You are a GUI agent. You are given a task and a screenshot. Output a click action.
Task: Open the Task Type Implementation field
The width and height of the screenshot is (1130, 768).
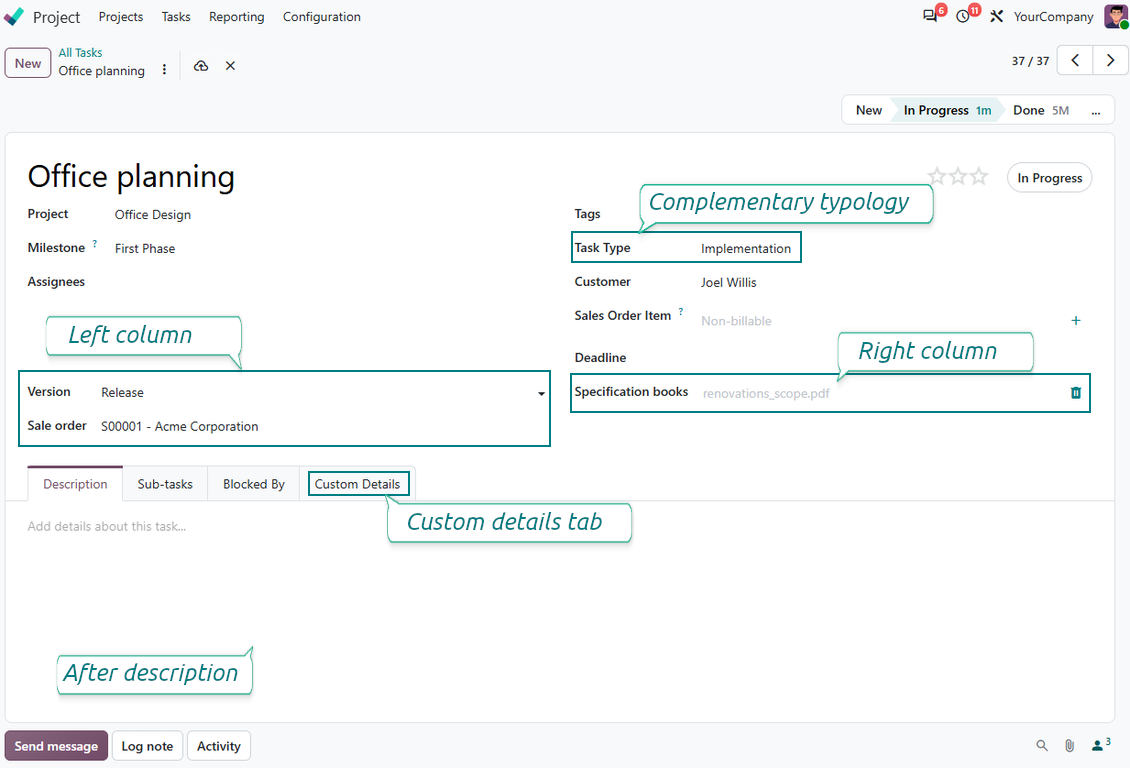pos(746,249)
